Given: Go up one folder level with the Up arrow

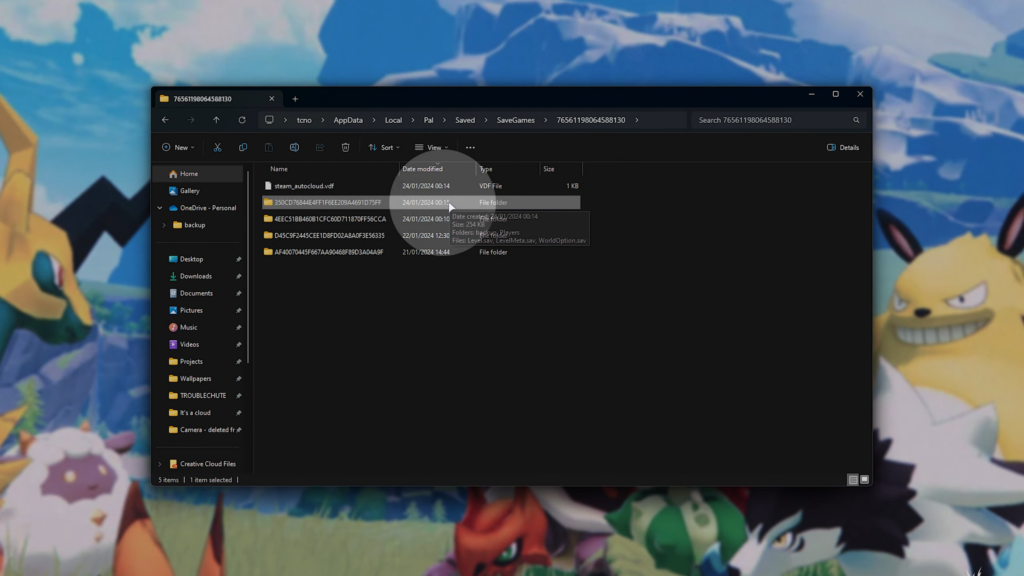Looking at the screenshot, I should coord(216,120).
